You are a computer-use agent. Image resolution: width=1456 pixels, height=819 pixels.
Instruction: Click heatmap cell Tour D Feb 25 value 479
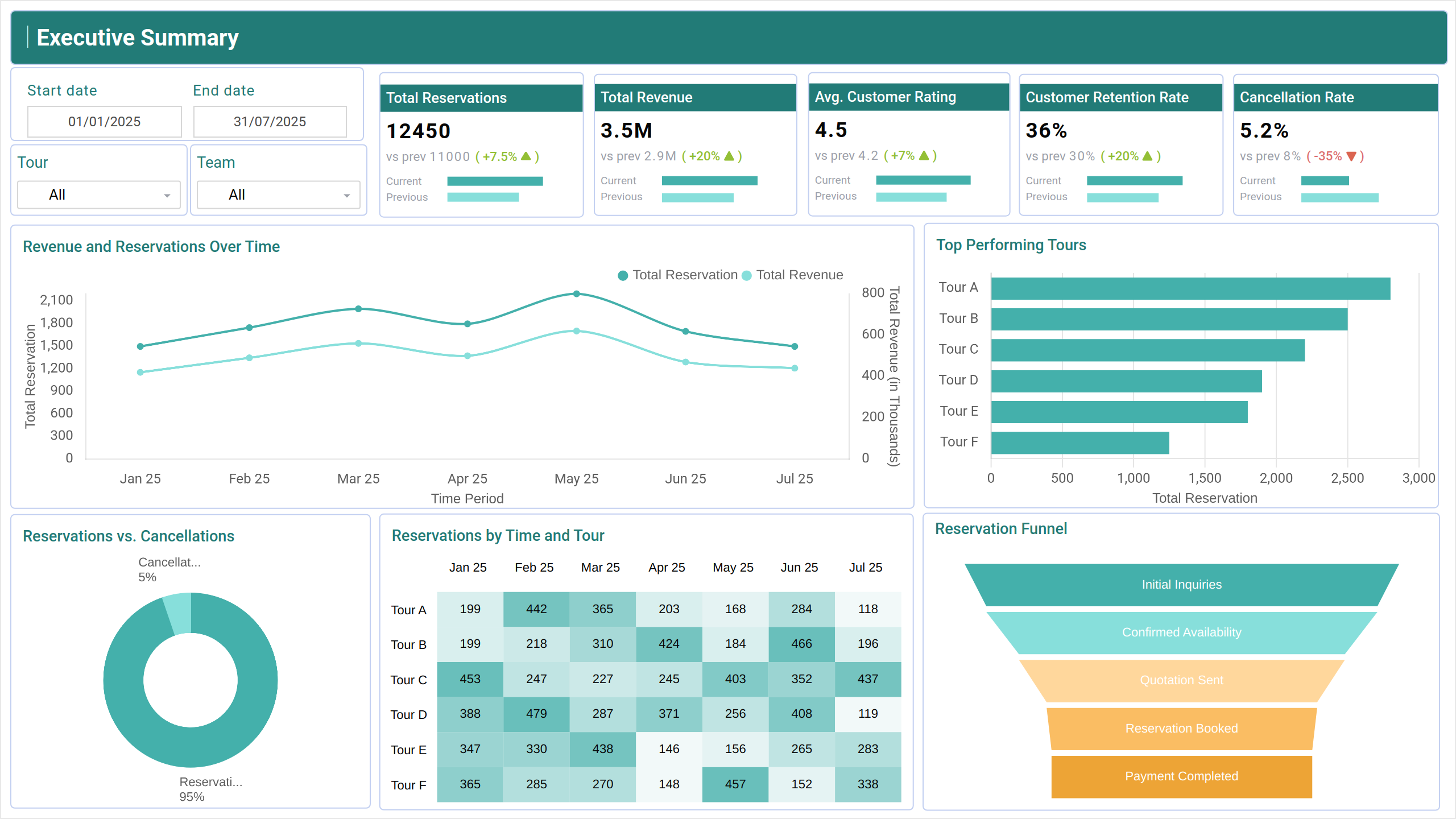[x=536, y=714]
